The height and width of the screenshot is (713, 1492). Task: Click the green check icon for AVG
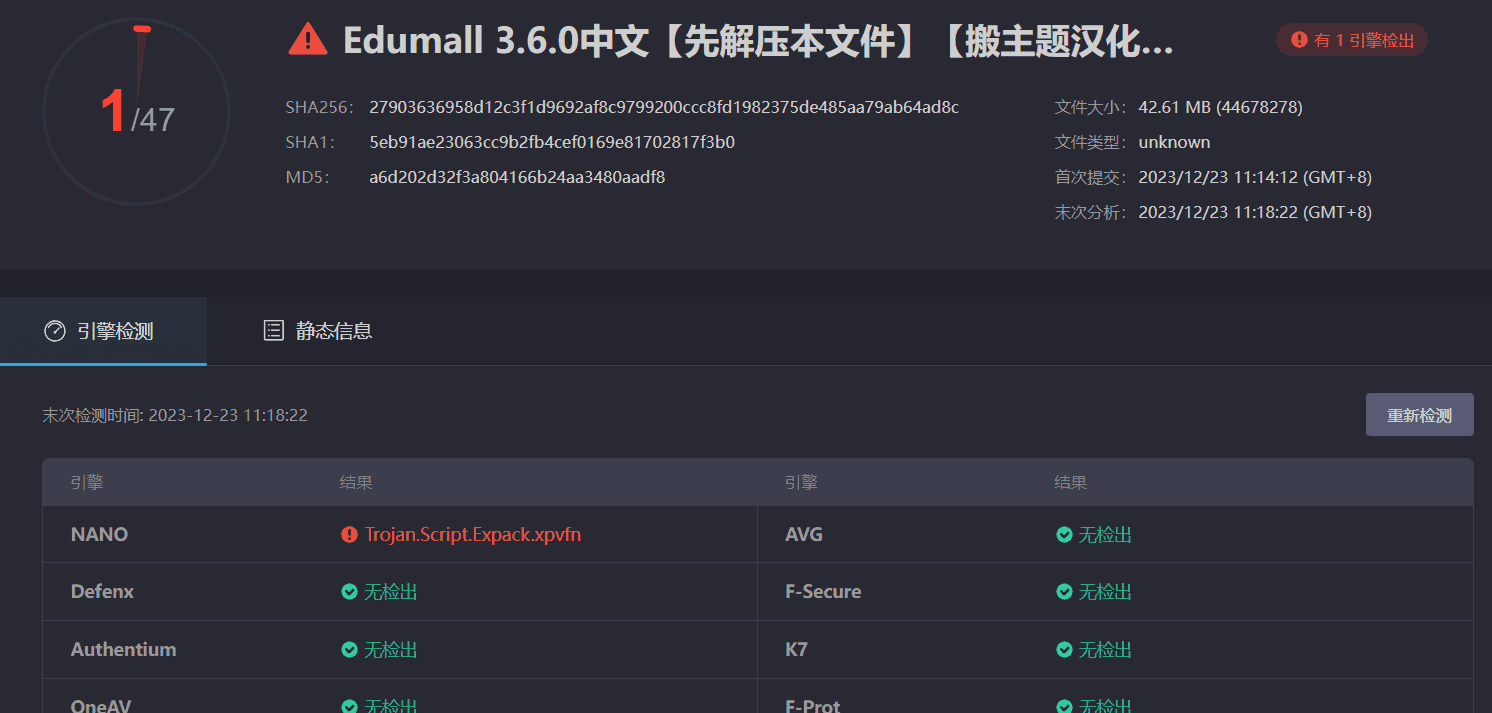click(1065, 535)
